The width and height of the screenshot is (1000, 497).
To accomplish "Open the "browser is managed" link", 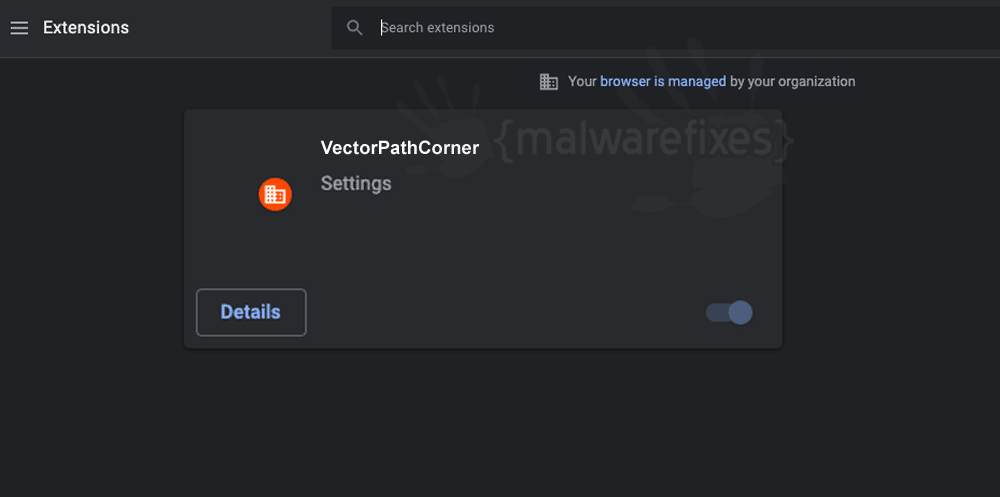I will pyautogui.click(x=663, y=82).
